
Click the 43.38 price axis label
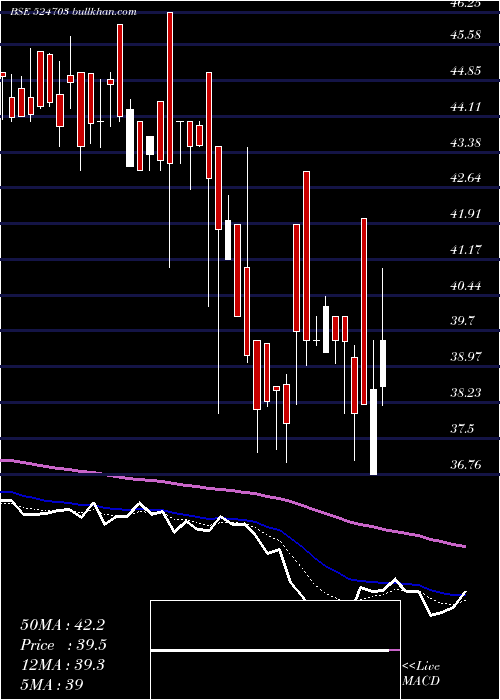(x=466, y=142)
